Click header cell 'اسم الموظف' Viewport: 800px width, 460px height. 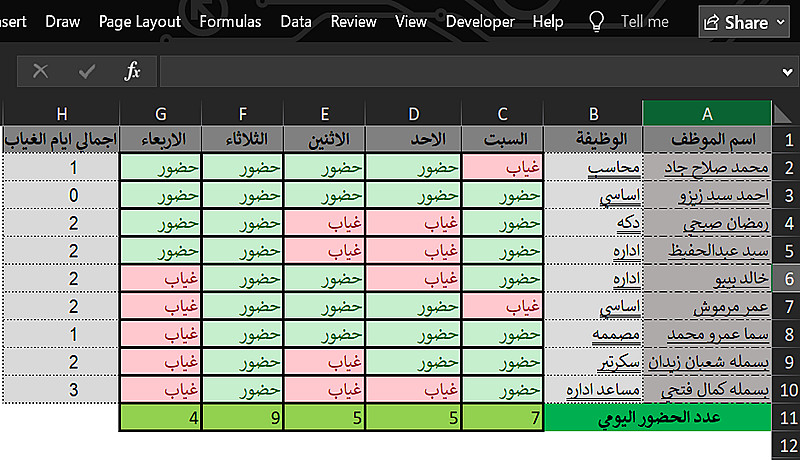(707, 140)
